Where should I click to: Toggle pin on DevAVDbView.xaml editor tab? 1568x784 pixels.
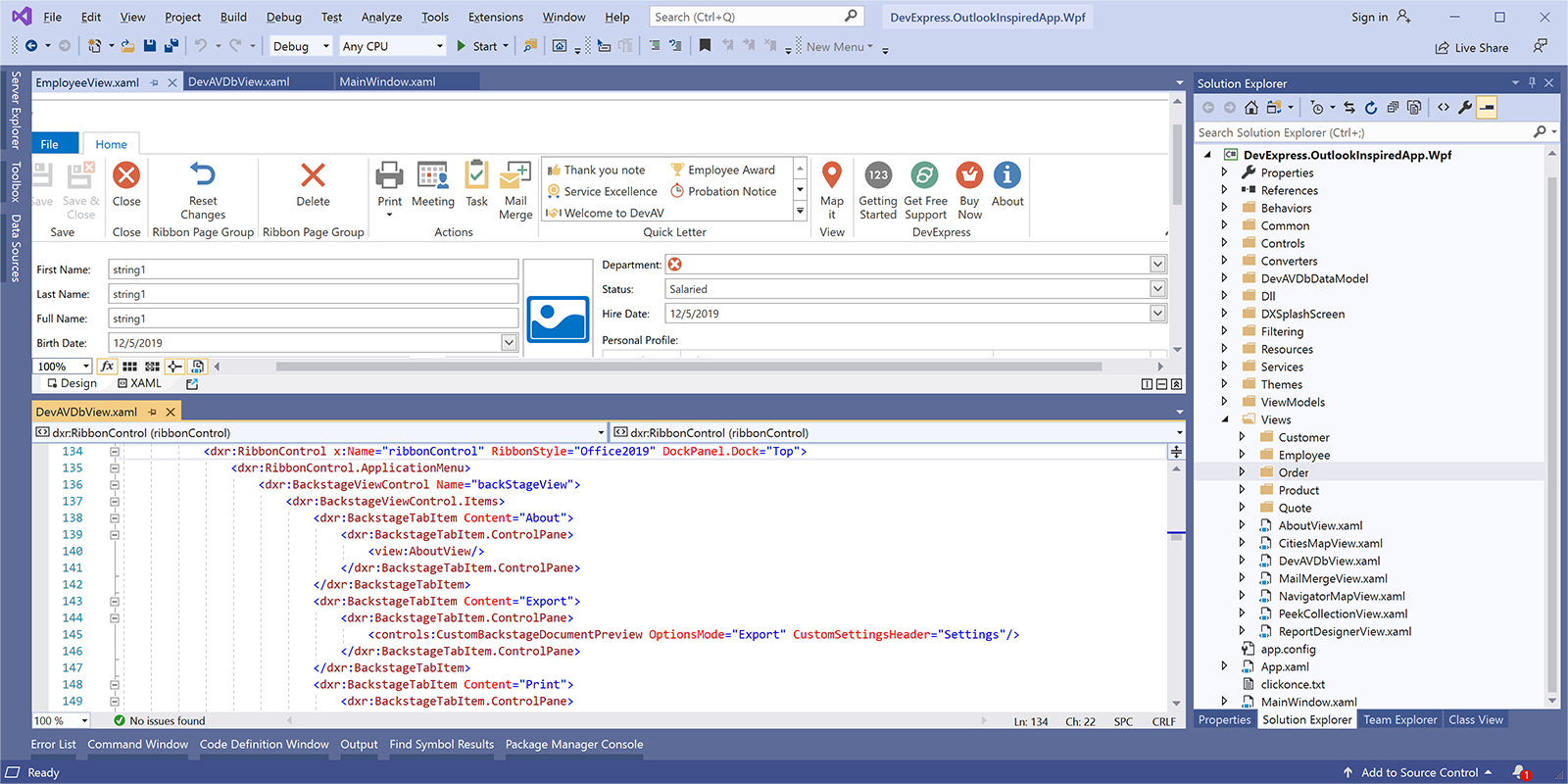coord(152,413)
